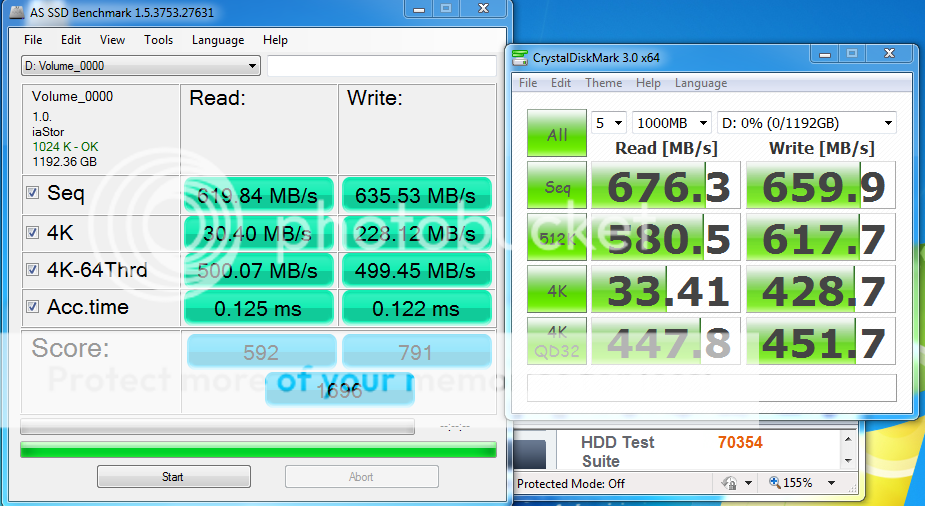
Task: Select 4K-64Thrd read result 500.07 MB/s
Action: coord(258,270)
